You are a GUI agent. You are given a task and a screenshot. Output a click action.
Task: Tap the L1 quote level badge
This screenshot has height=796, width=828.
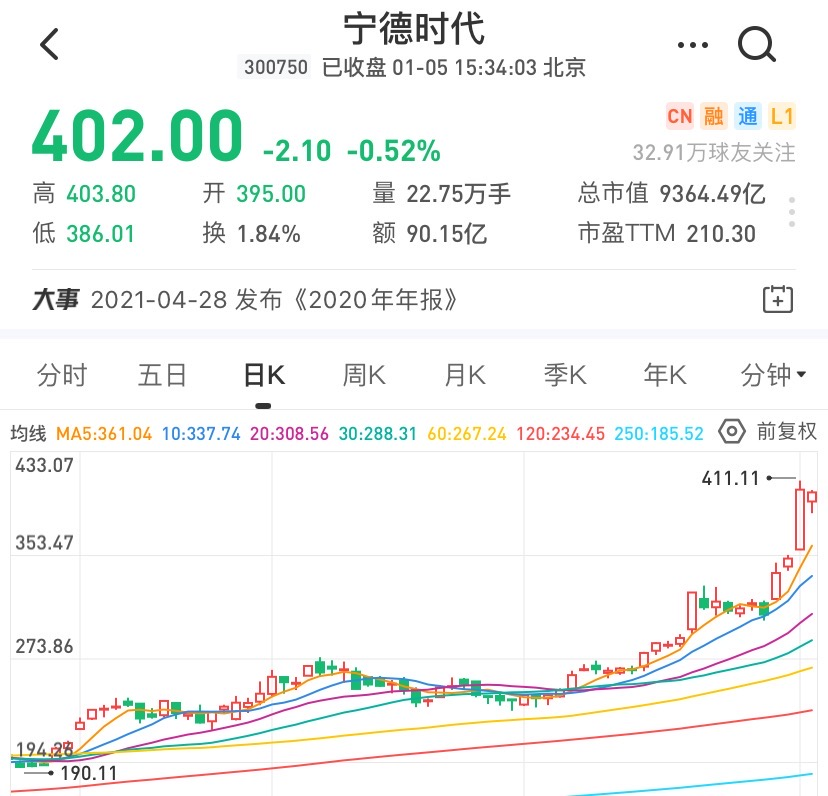tap(782, 116)
